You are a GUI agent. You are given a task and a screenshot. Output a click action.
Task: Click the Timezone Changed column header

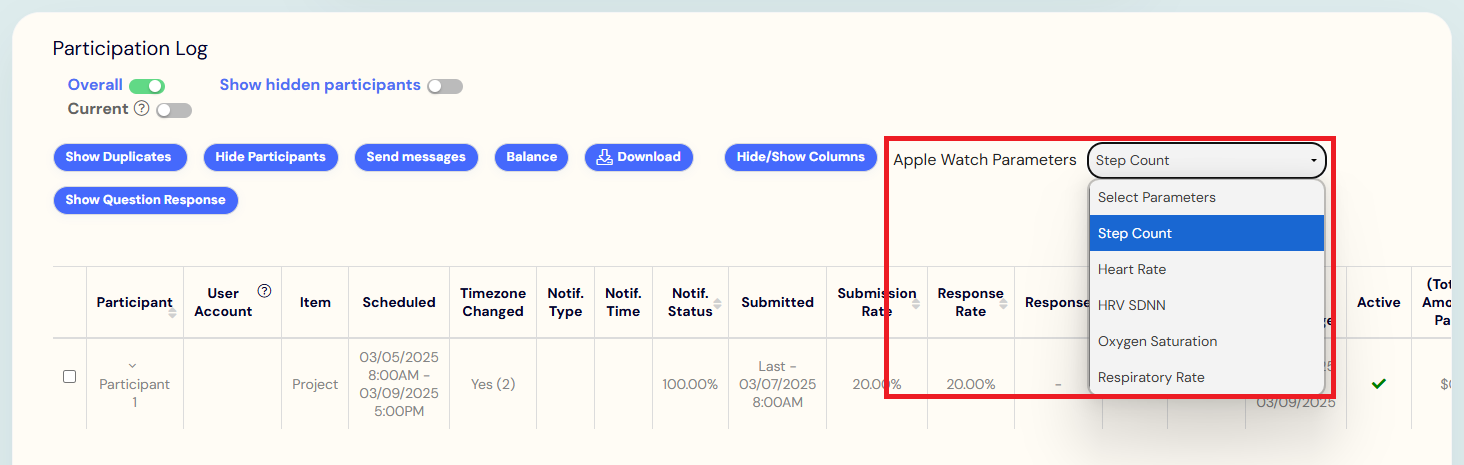(492, 302)
